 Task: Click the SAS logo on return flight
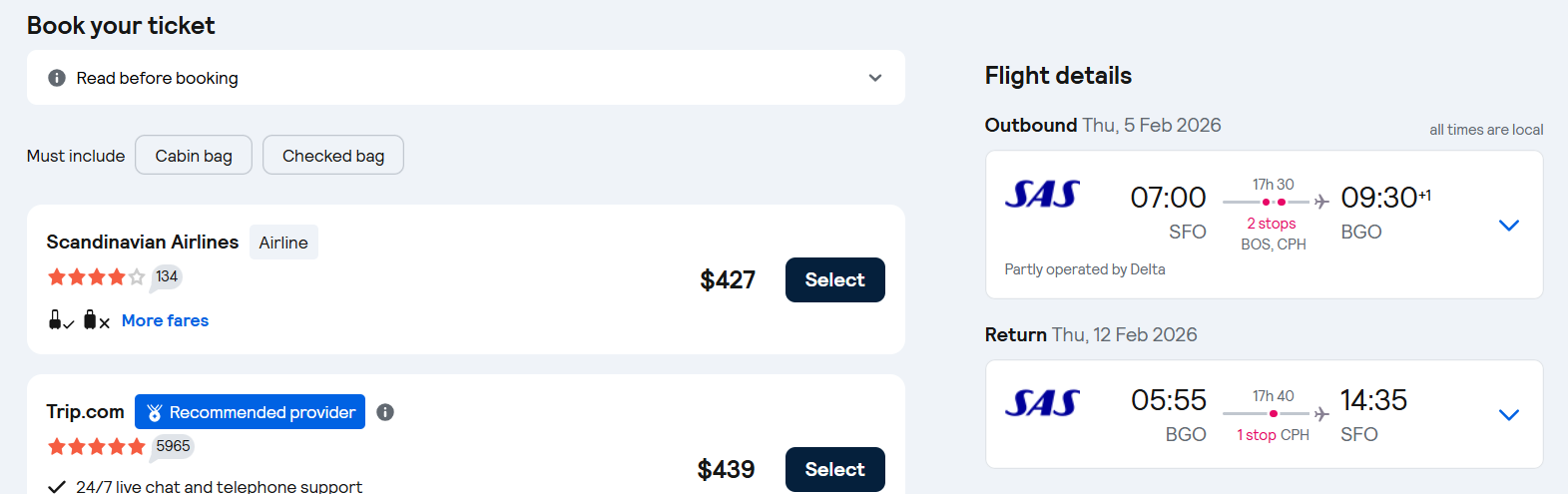tap(1042, 403)
